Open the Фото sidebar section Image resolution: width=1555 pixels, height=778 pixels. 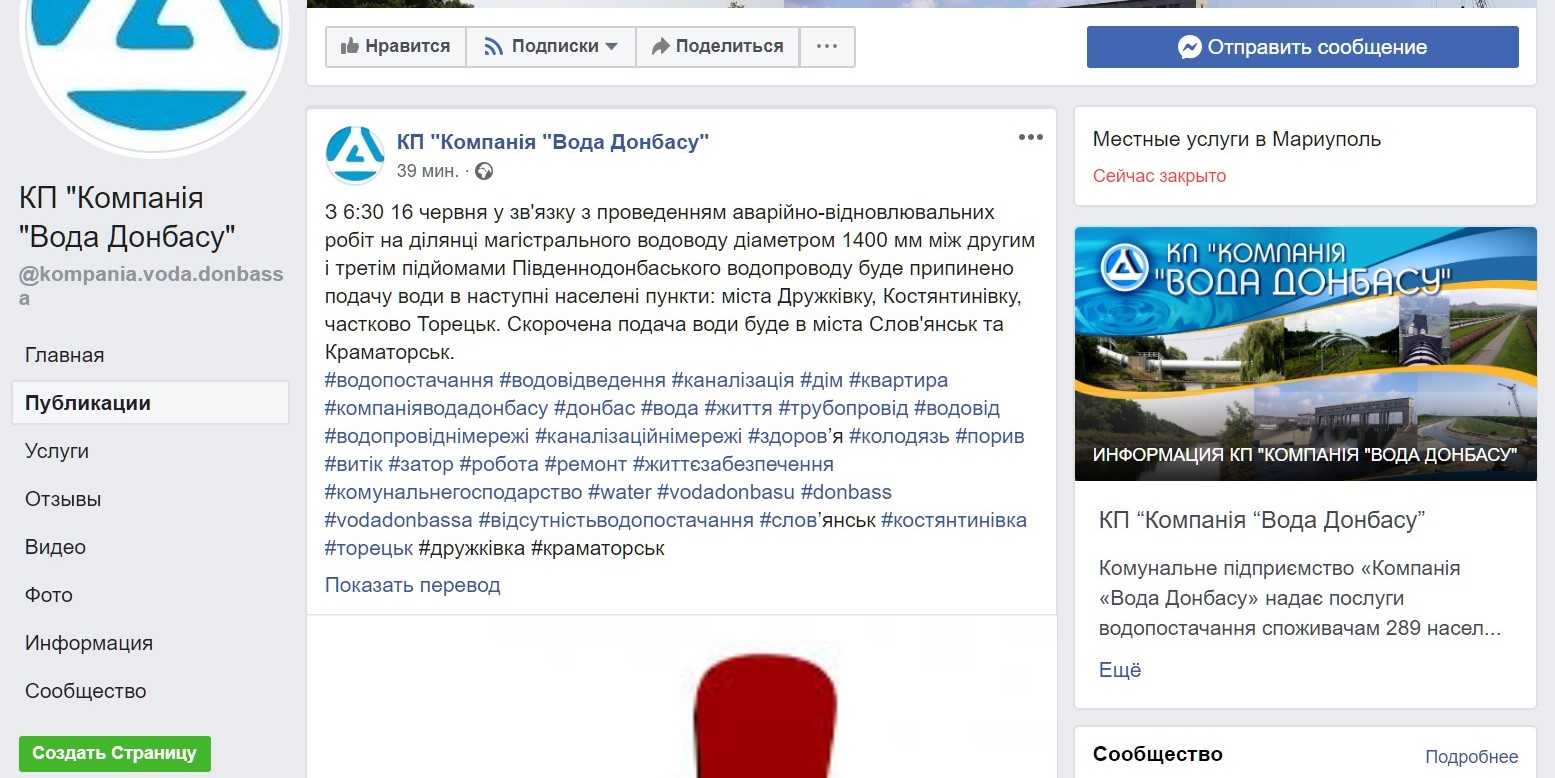(x=49, y=595)
